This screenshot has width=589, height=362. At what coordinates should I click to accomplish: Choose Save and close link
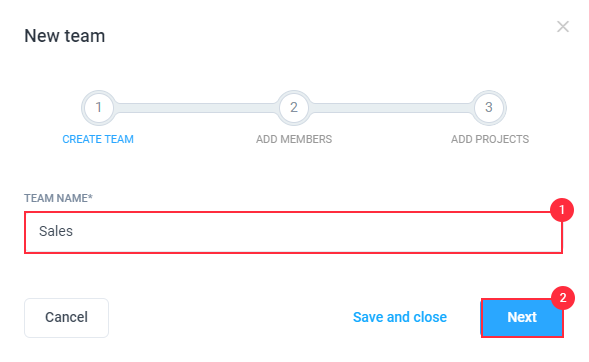[400, 317]
